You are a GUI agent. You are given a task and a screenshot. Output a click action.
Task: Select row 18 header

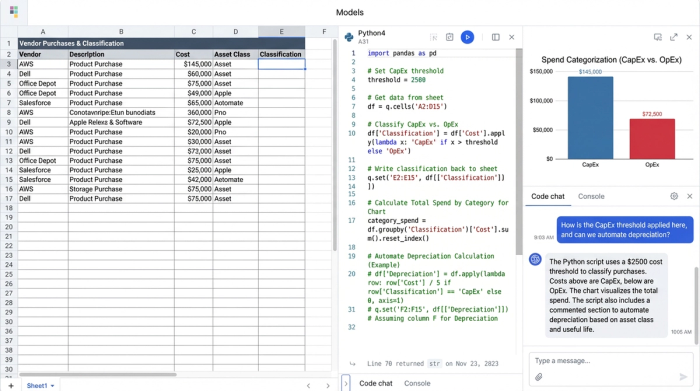coord(8,208)
